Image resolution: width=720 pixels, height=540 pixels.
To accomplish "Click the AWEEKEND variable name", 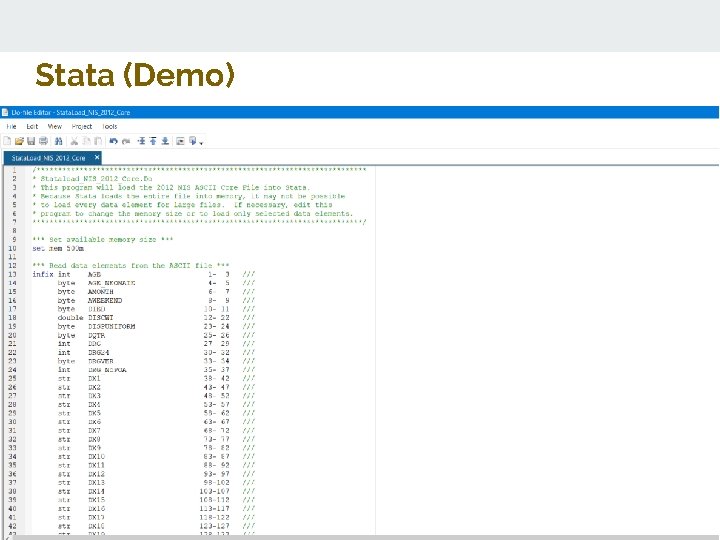I will tap(105, 300).
